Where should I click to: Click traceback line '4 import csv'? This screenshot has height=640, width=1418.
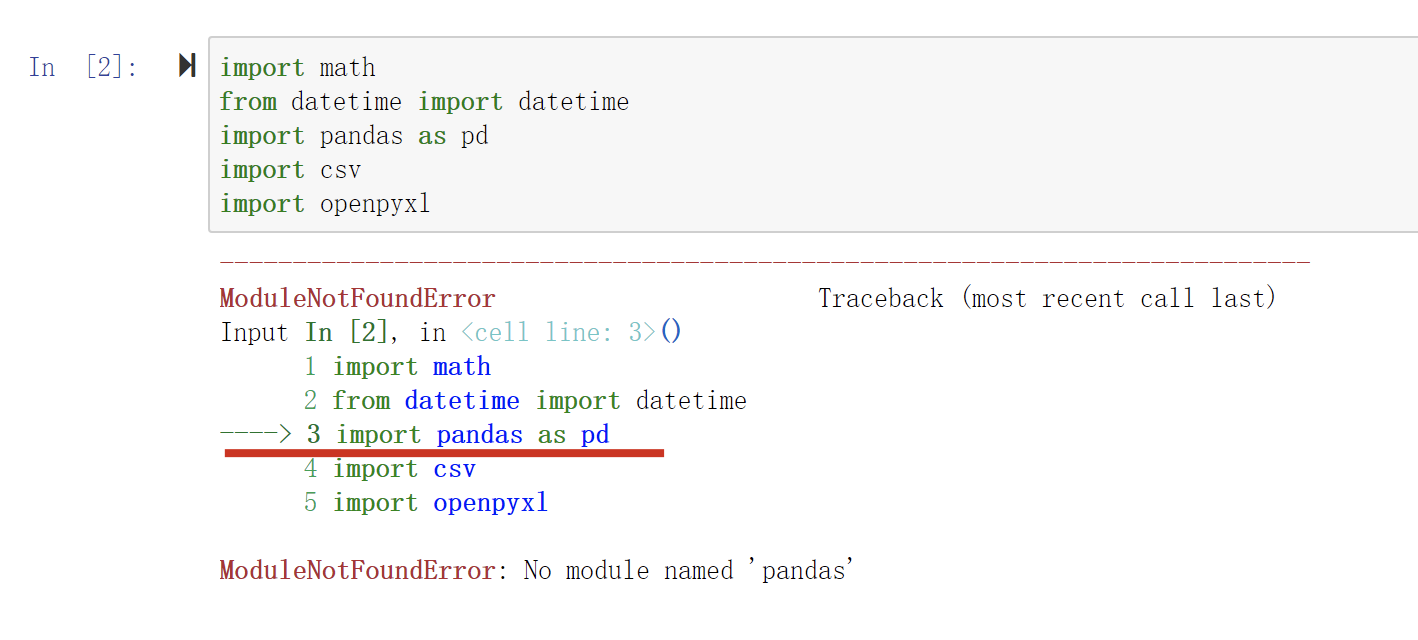coord(390,469)
